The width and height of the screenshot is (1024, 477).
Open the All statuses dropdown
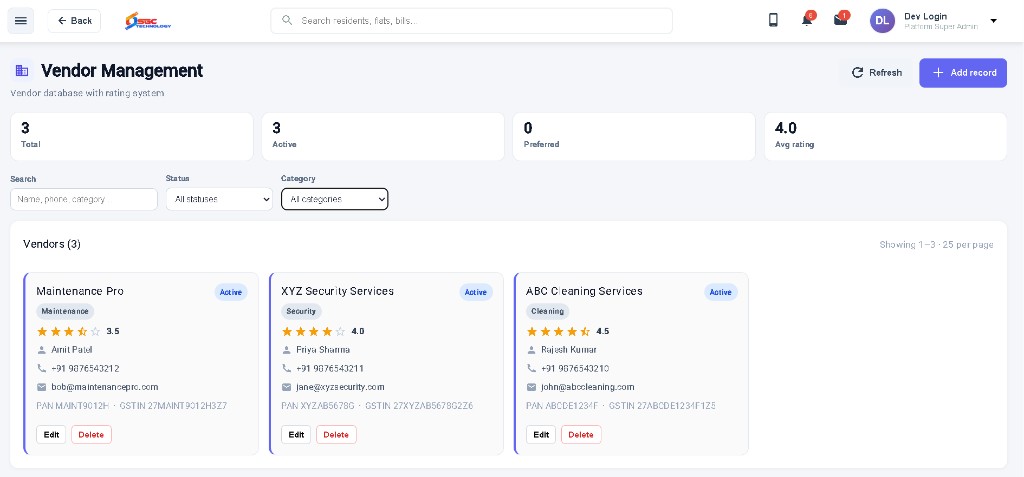tap(219, 199)
